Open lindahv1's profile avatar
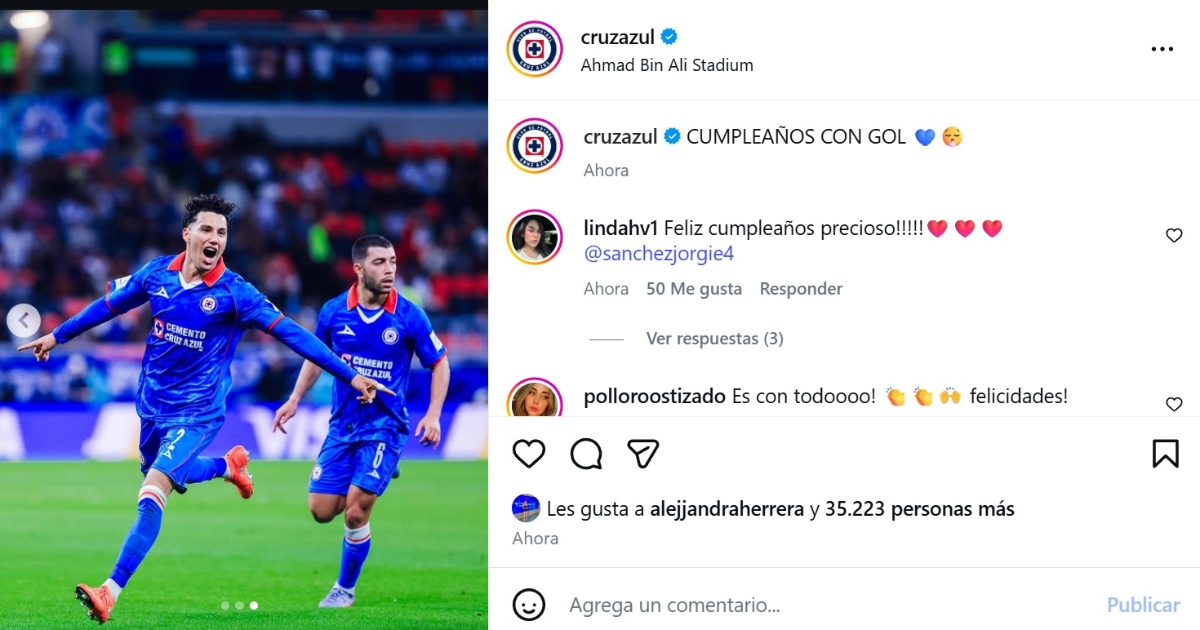 (x=534, y=237)
